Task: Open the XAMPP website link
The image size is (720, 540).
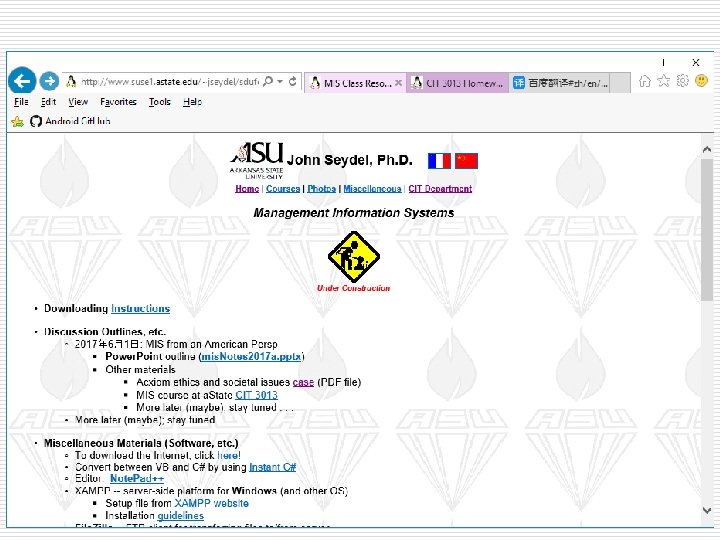Action: pyautogui.click(x=212, y=504)
